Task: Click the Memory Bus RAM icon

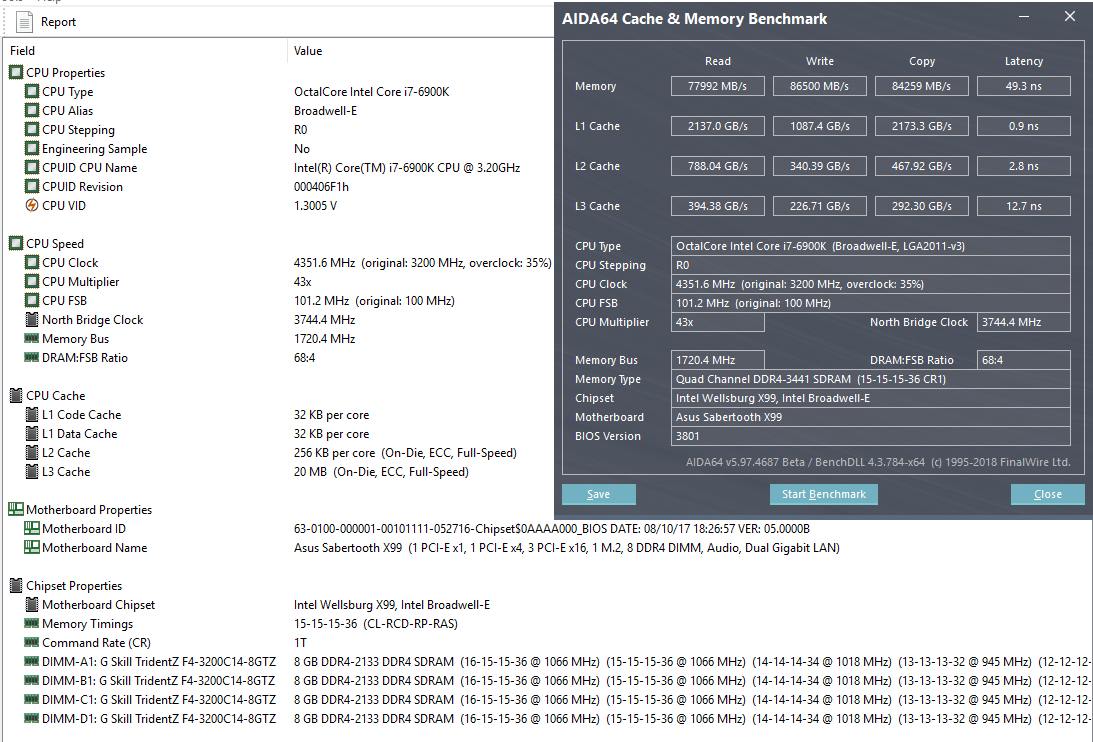Action: coord(31,338)
